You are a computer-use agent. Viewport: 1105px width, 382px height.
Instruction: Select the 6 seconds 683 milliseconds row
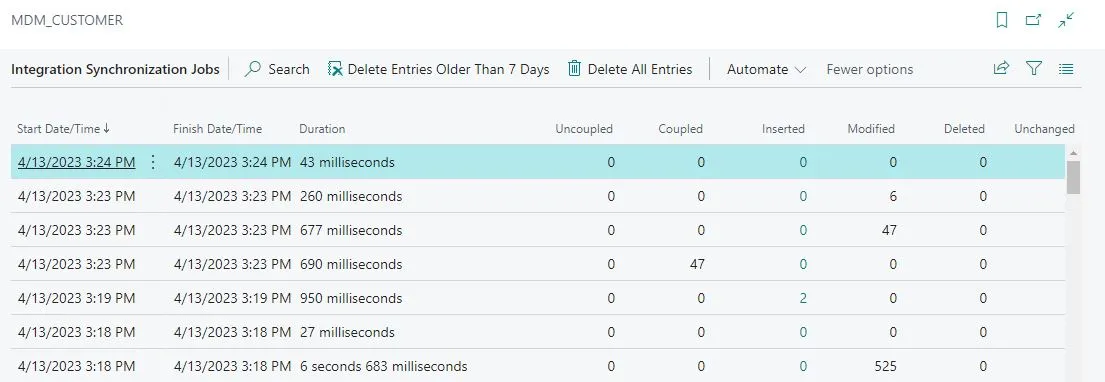pyautogui.click(x=537, y=366)
